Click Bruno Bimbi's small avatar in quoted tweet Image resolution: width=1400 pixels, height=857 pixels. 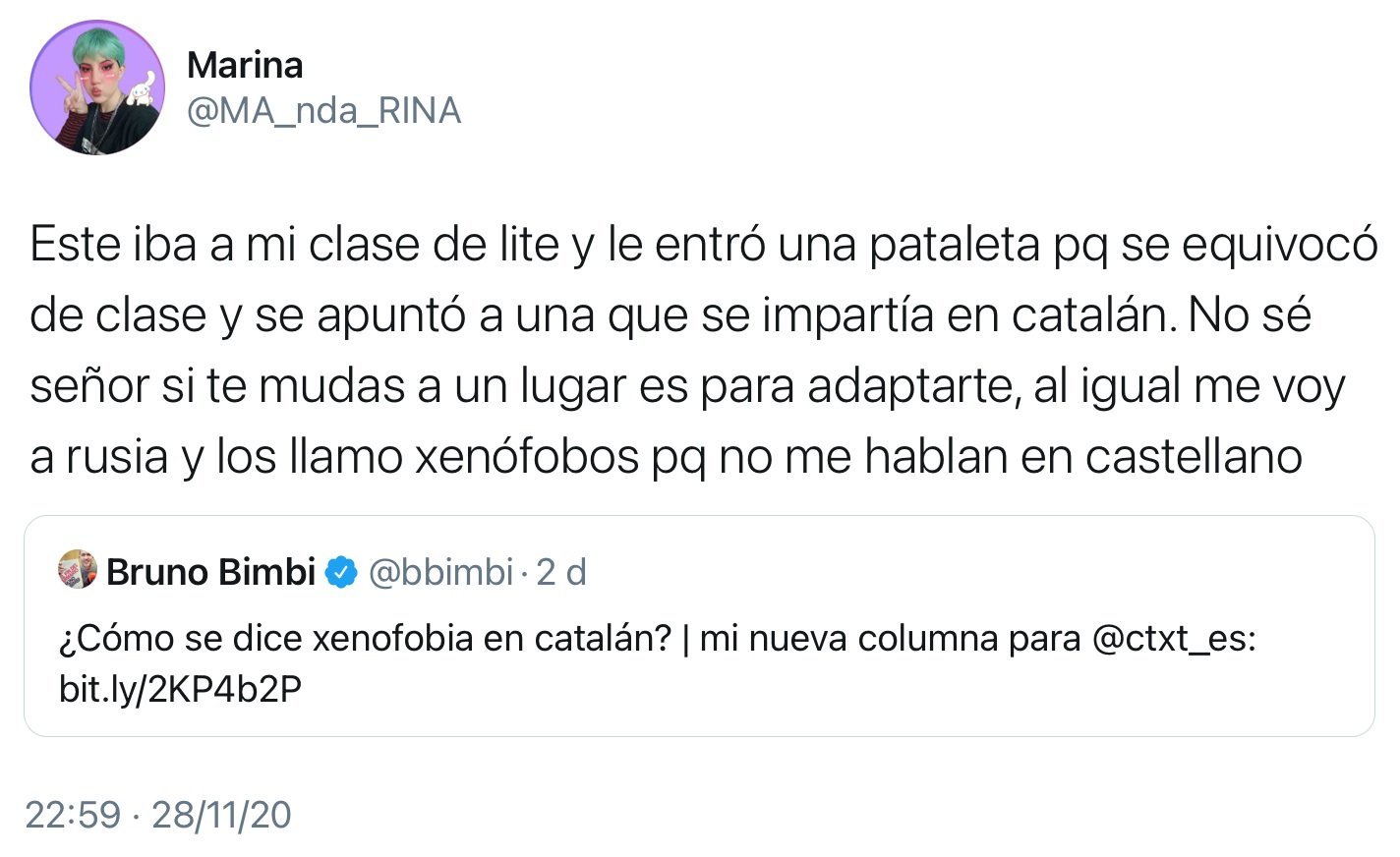(78, 570)
